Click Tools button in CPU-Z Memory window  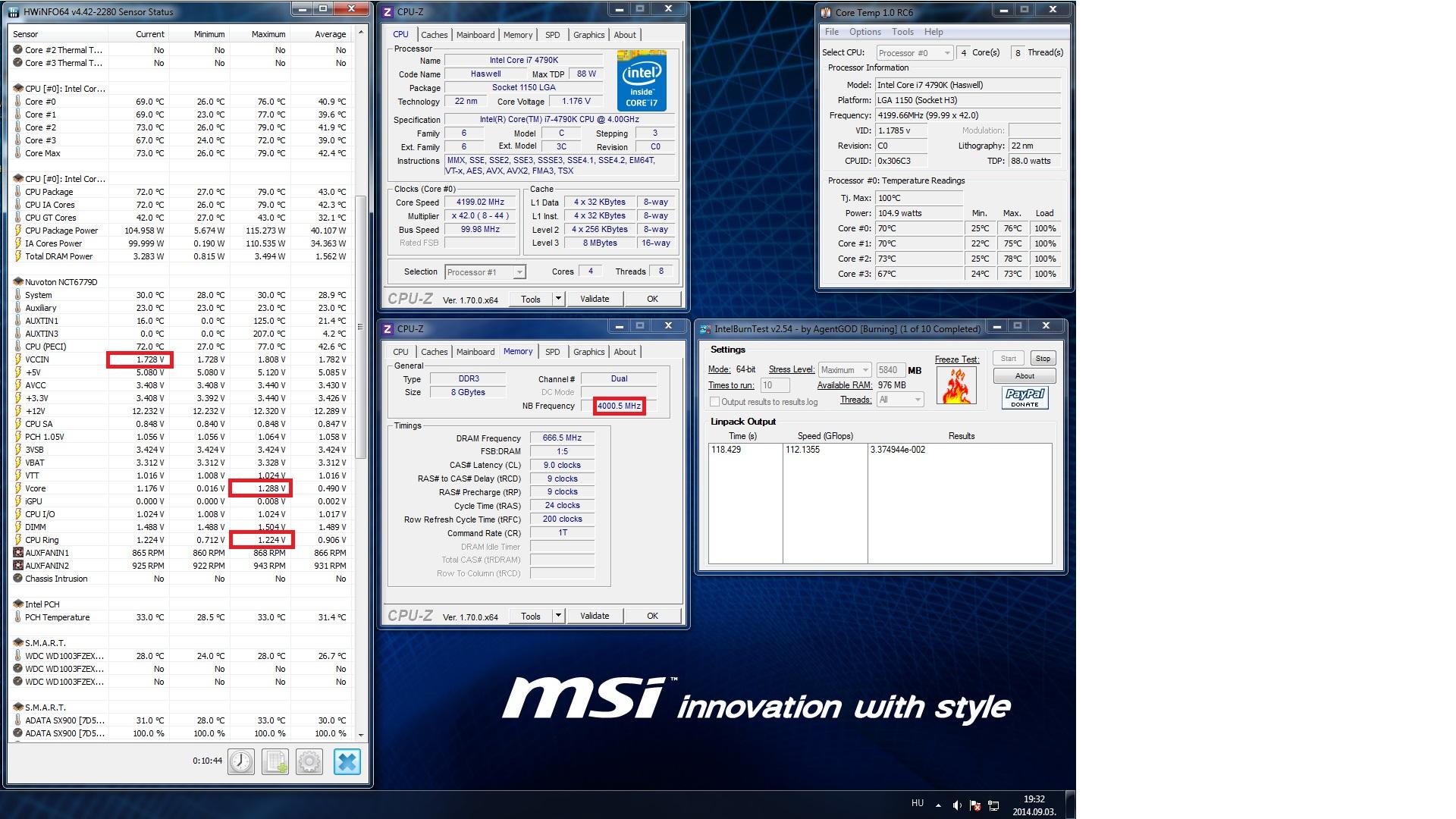[531, 616]
